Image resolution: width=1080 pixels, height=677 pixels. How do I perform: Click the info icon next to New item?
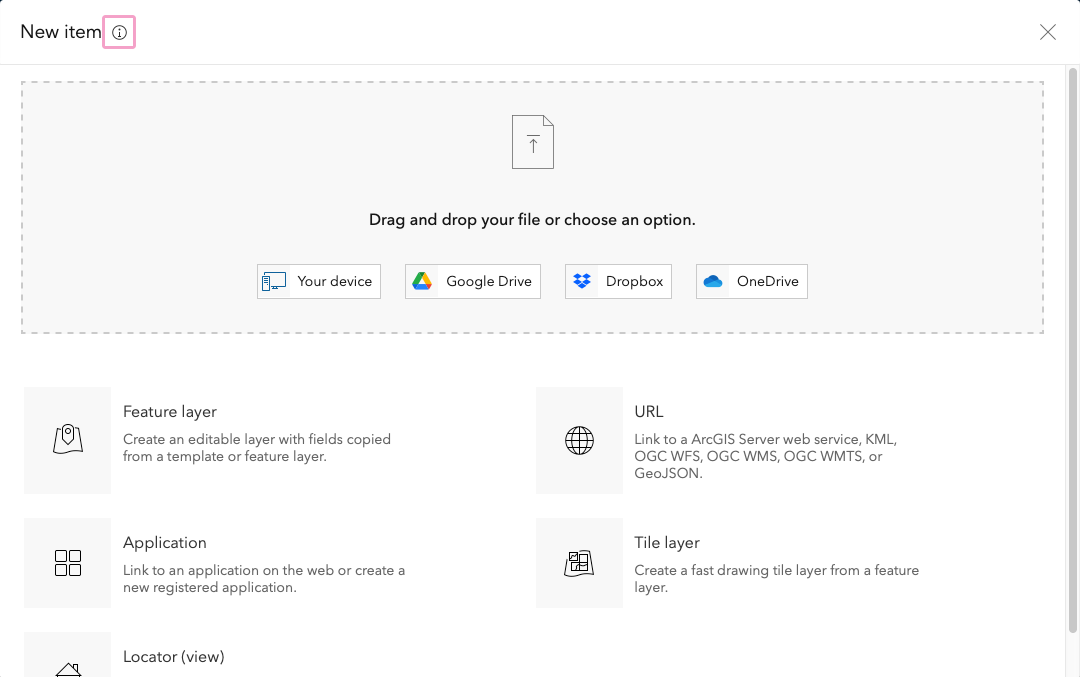(x=119, y=32)
